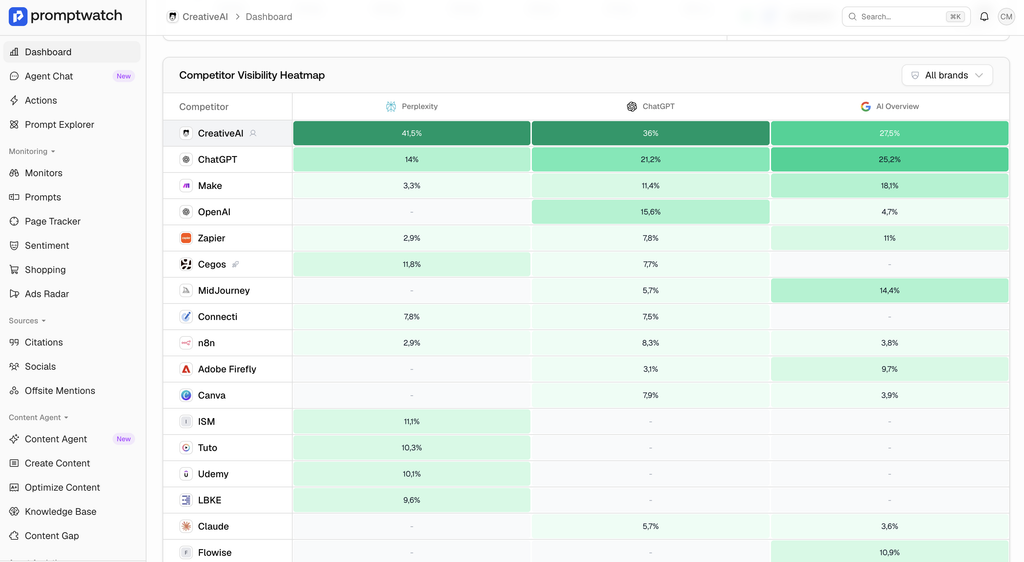Image resolution: width=1024 pixels, height=562 pixels.
Task: Click the link icon next to Cegos
Action: pyautogui.click(x=236, y=264)
